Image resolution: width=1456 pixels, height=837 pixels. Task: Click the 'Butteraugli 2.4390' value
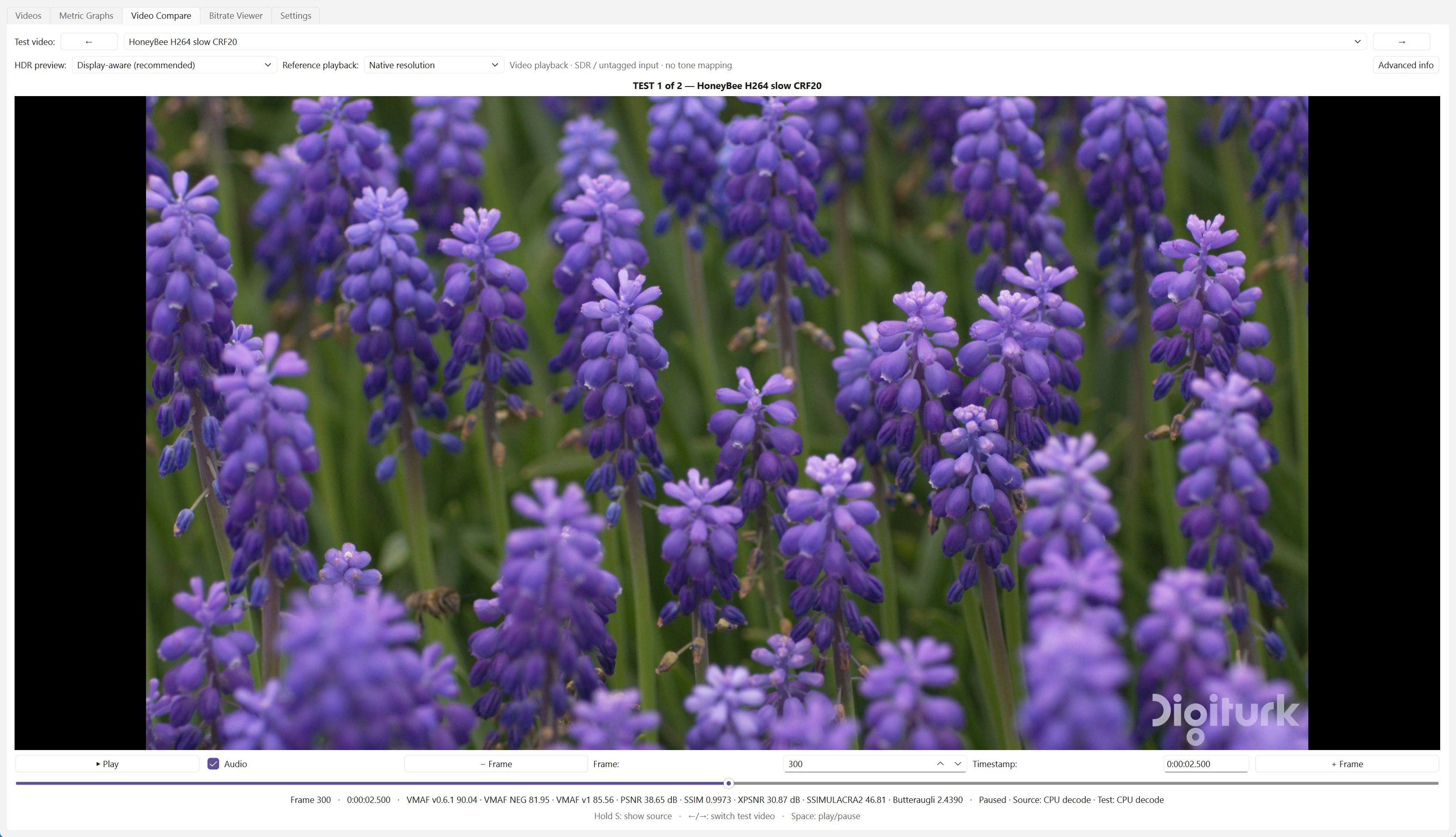tap(928, 800)
